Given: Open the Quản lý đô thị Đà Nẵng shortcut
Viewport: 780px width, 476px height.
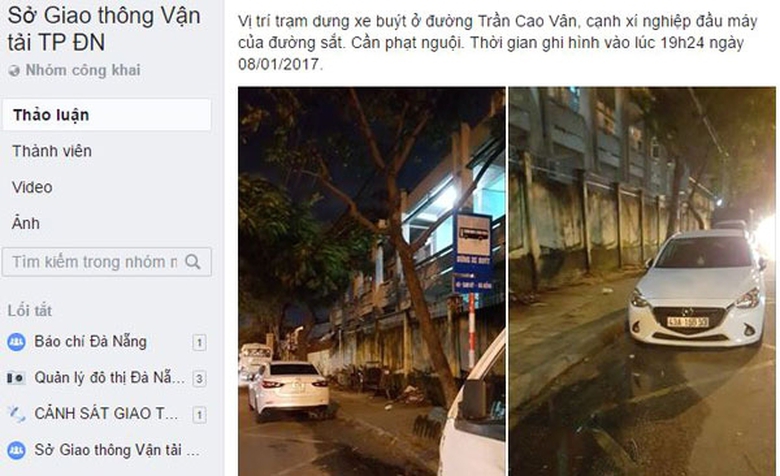Looking at the screenshot, I should coord(109,378).
